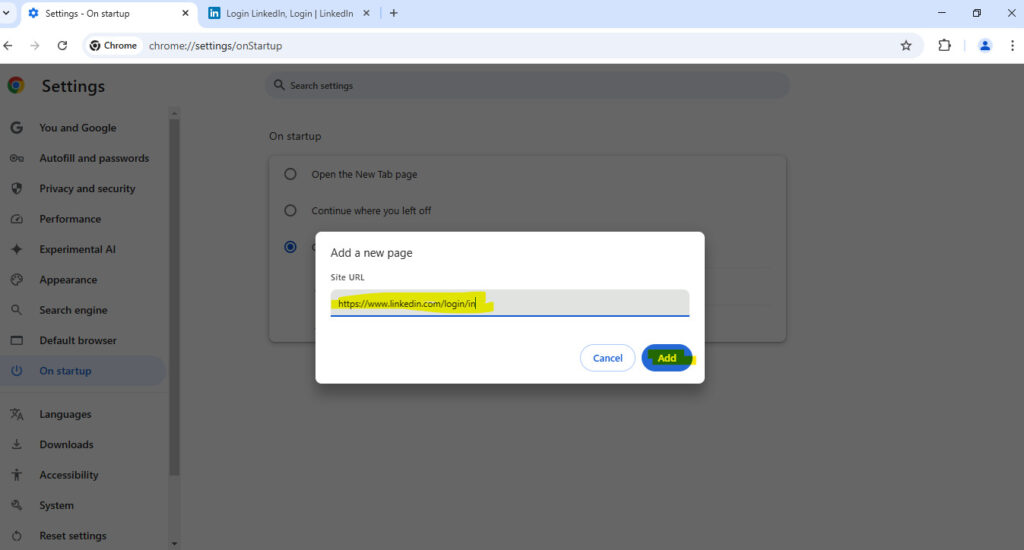The height and width of the screenshot is (550, 1024).
Task: Select Open the New Tab page radio
Action: click(290, 174)
